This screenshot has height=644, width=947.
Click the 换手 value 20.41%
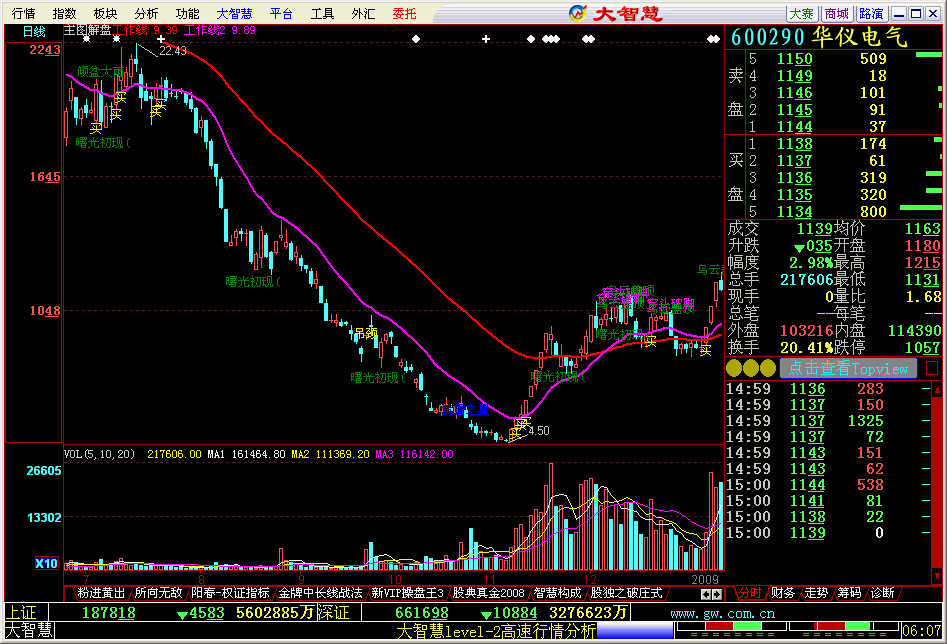806,347
